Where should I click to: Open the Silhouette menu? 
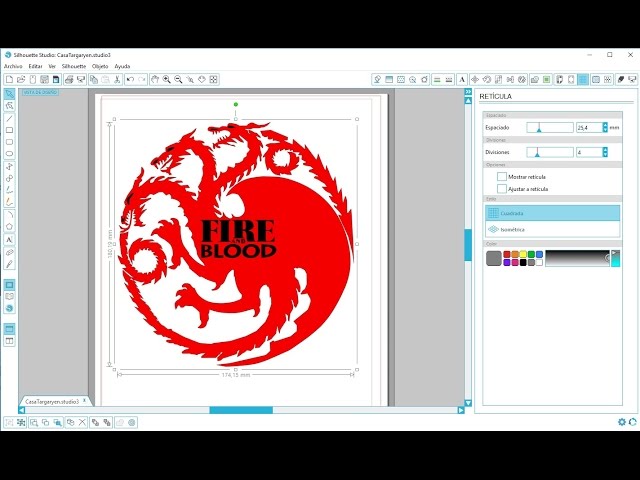(x=74, y=66)
